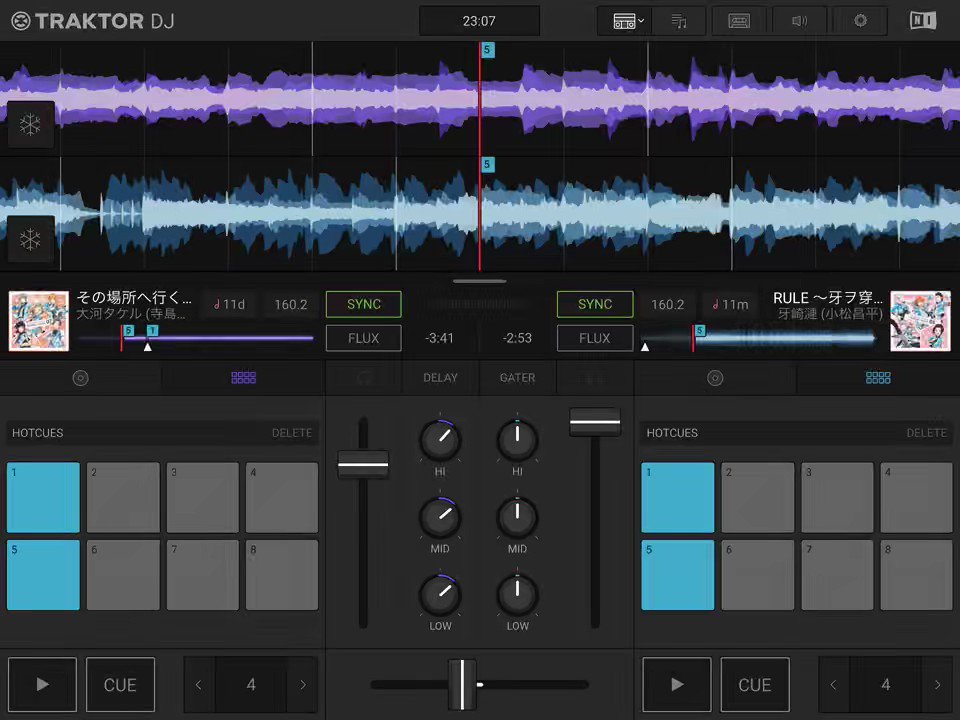Open left deck album artwork thumbnail

pos(39,321)
